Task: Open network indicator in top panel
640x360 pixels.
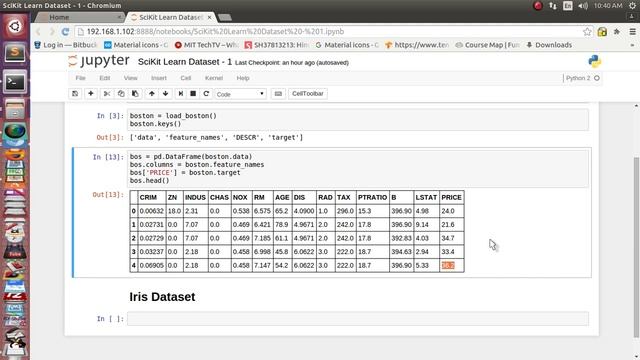Action: tap(553, 6)
